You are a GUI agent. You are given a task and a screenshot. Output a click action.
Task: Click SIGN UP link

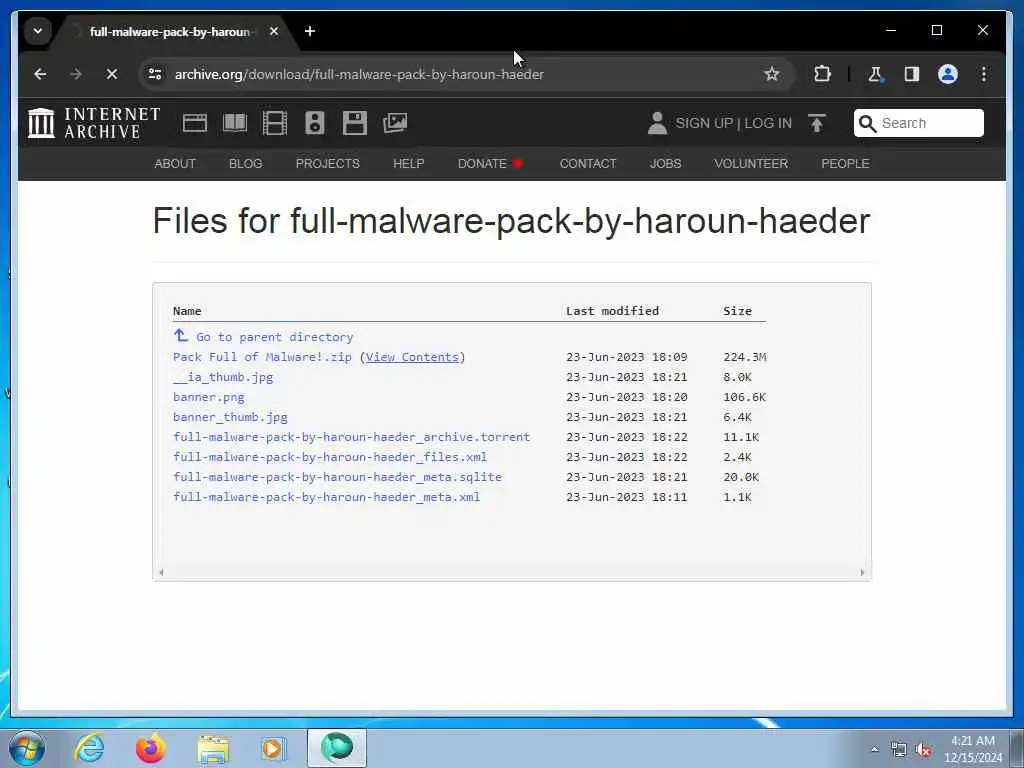704,123
